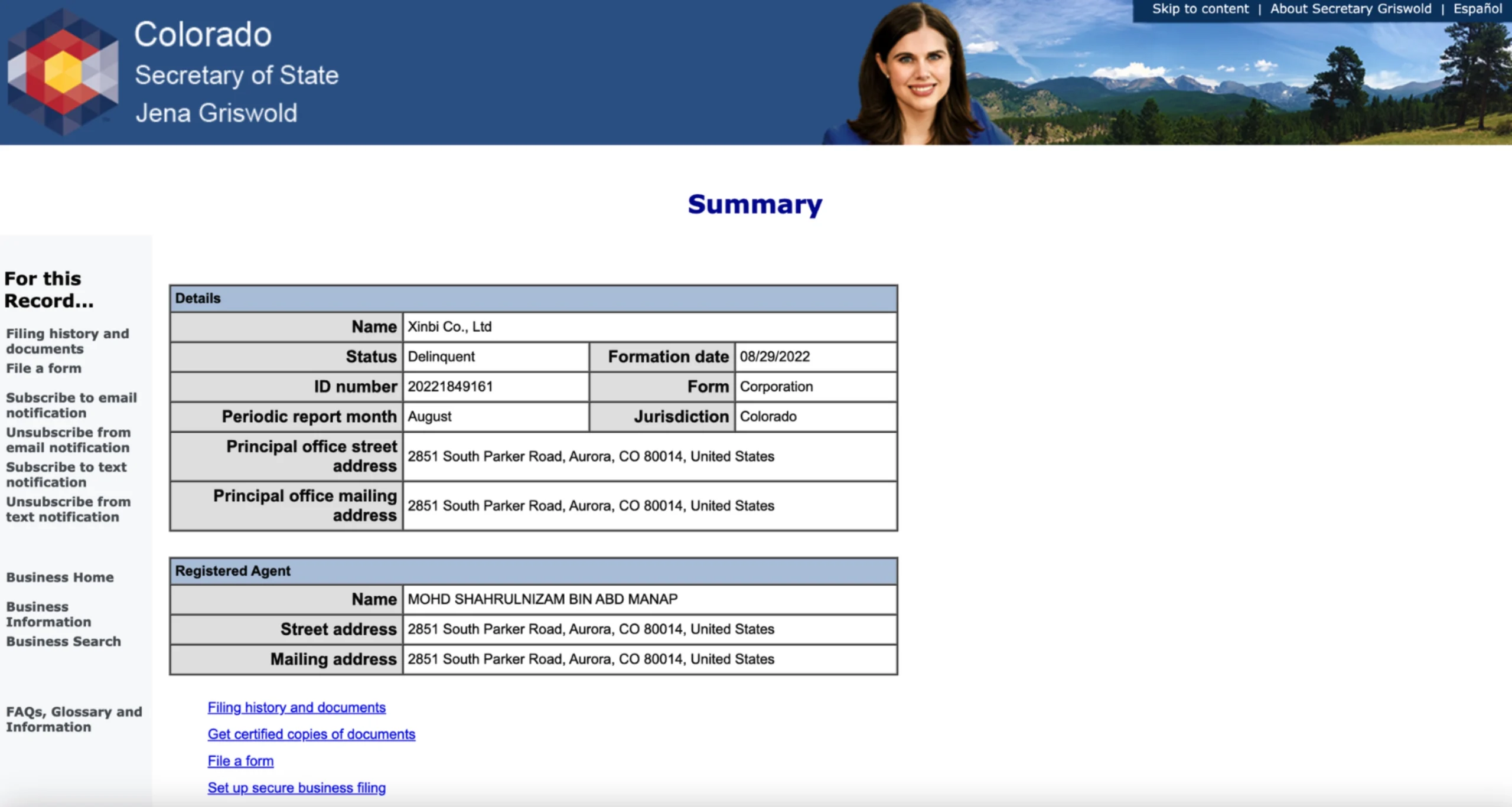Click the blue Filing history and documents link
The width and height of the screenshot is (1512, 807).
(x=296, y=707)
